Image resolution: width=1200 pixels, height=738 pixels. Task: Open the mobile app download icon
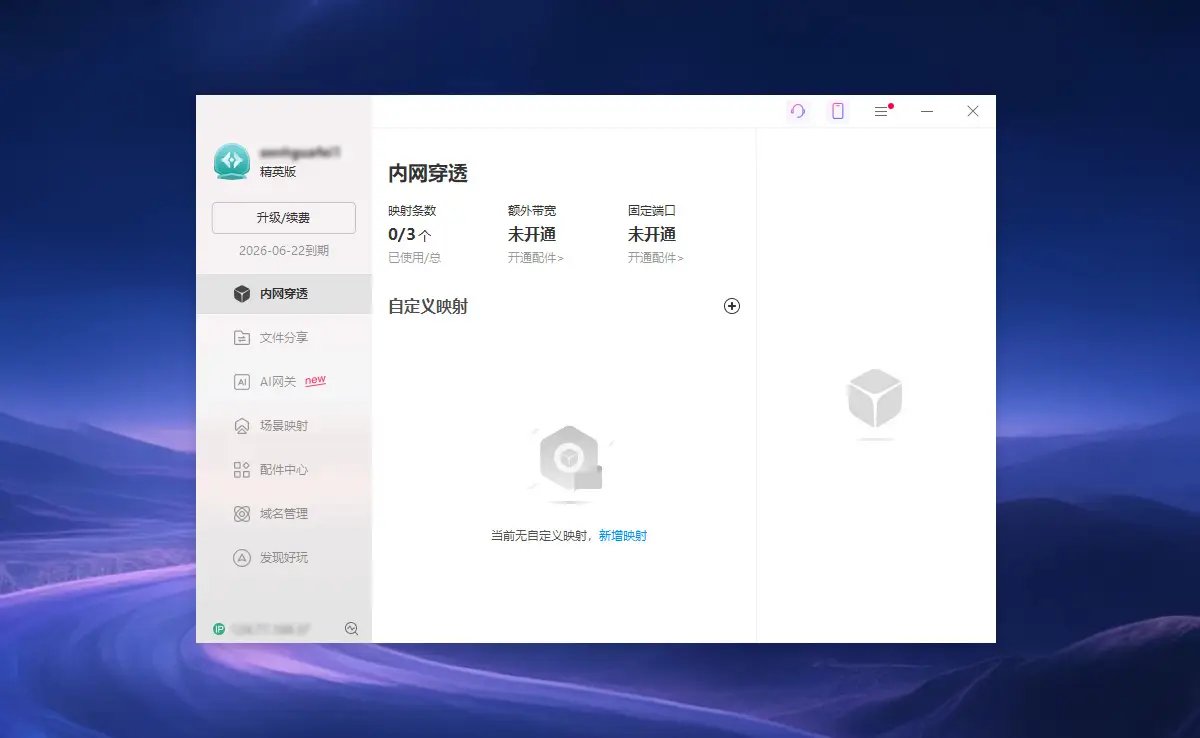837,111
